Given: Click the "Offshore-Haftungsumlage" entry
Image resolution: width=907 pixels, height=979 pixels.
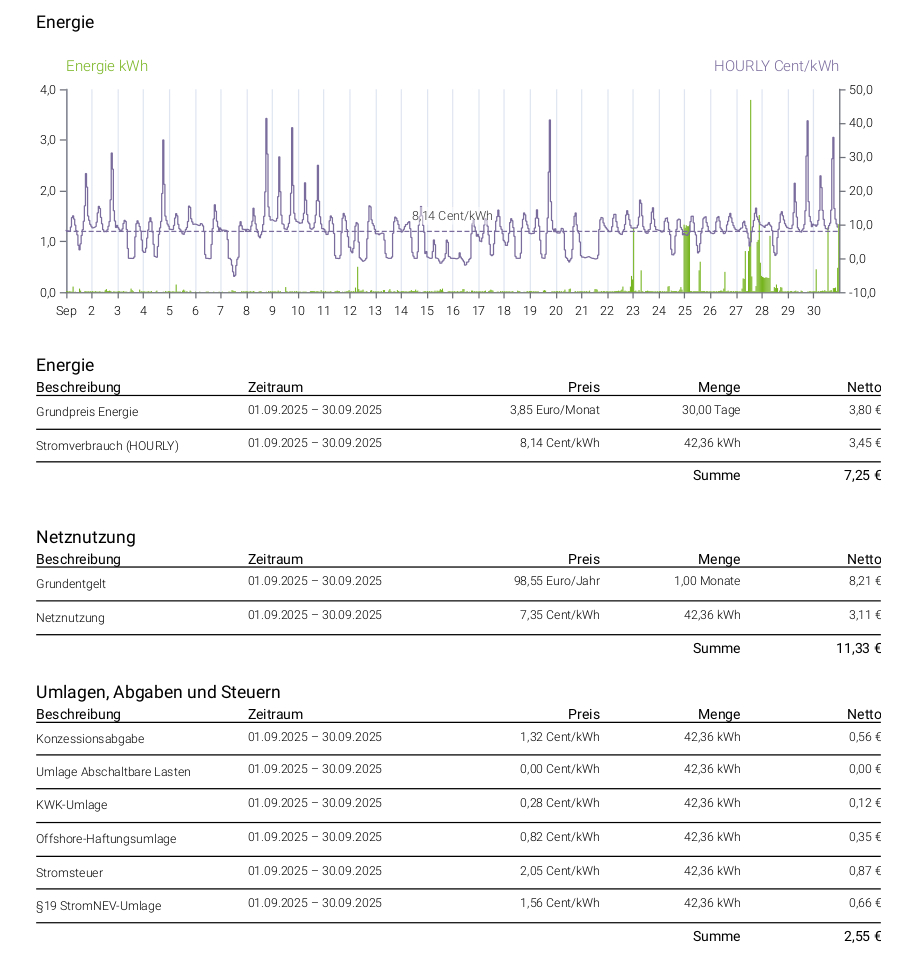Looking at the screenshot, I should 106,839.
